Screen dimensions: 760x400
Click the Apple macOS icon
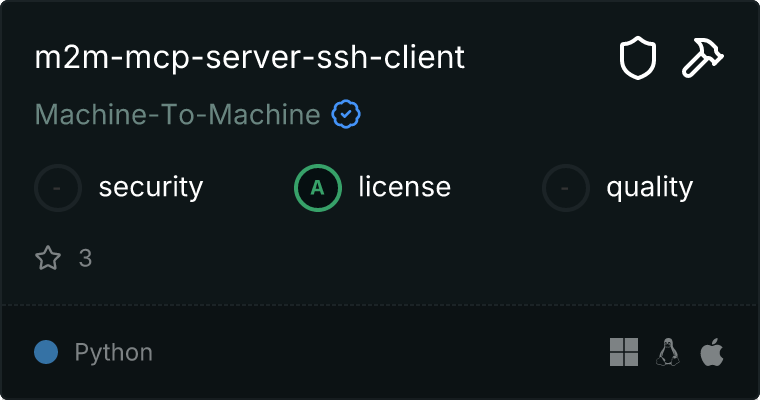[x=711, y=352]
